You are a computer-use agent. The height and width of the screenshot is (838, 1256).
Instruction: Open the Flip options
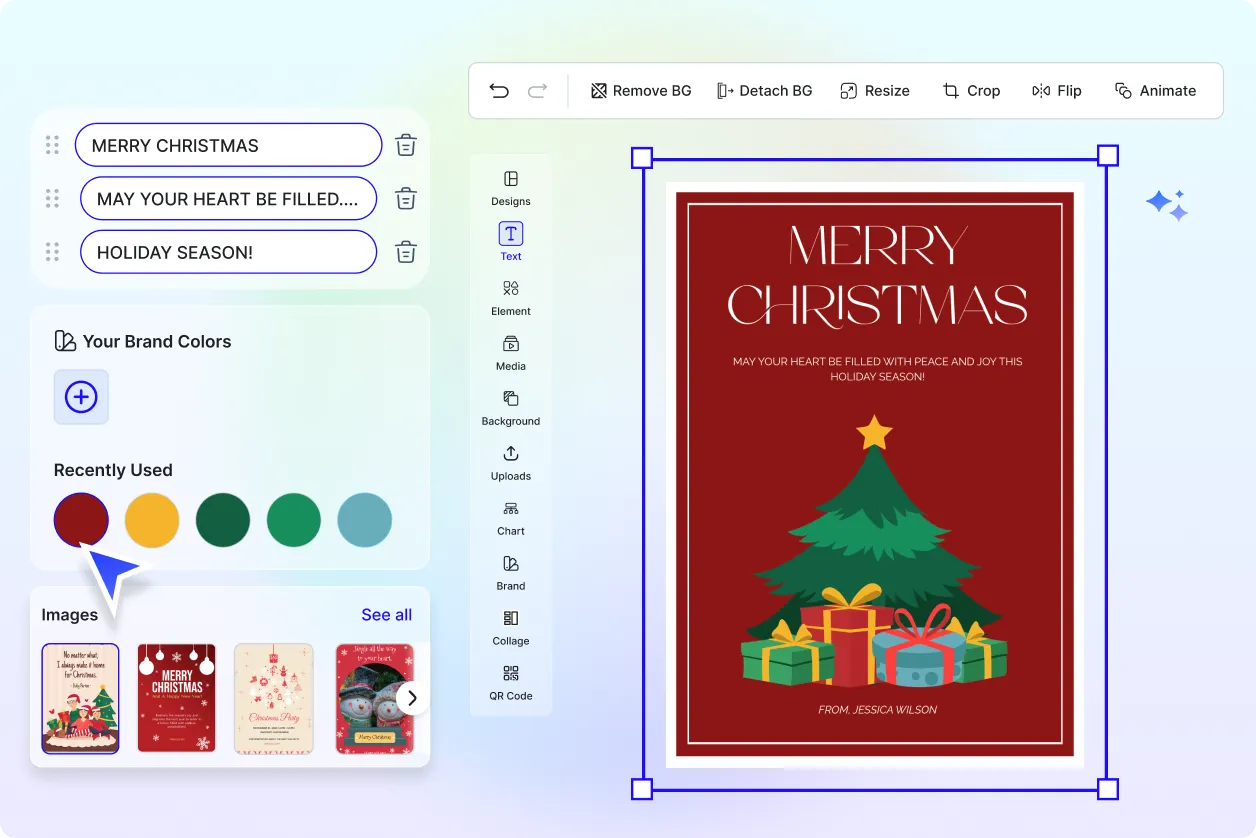(1056, 90)
